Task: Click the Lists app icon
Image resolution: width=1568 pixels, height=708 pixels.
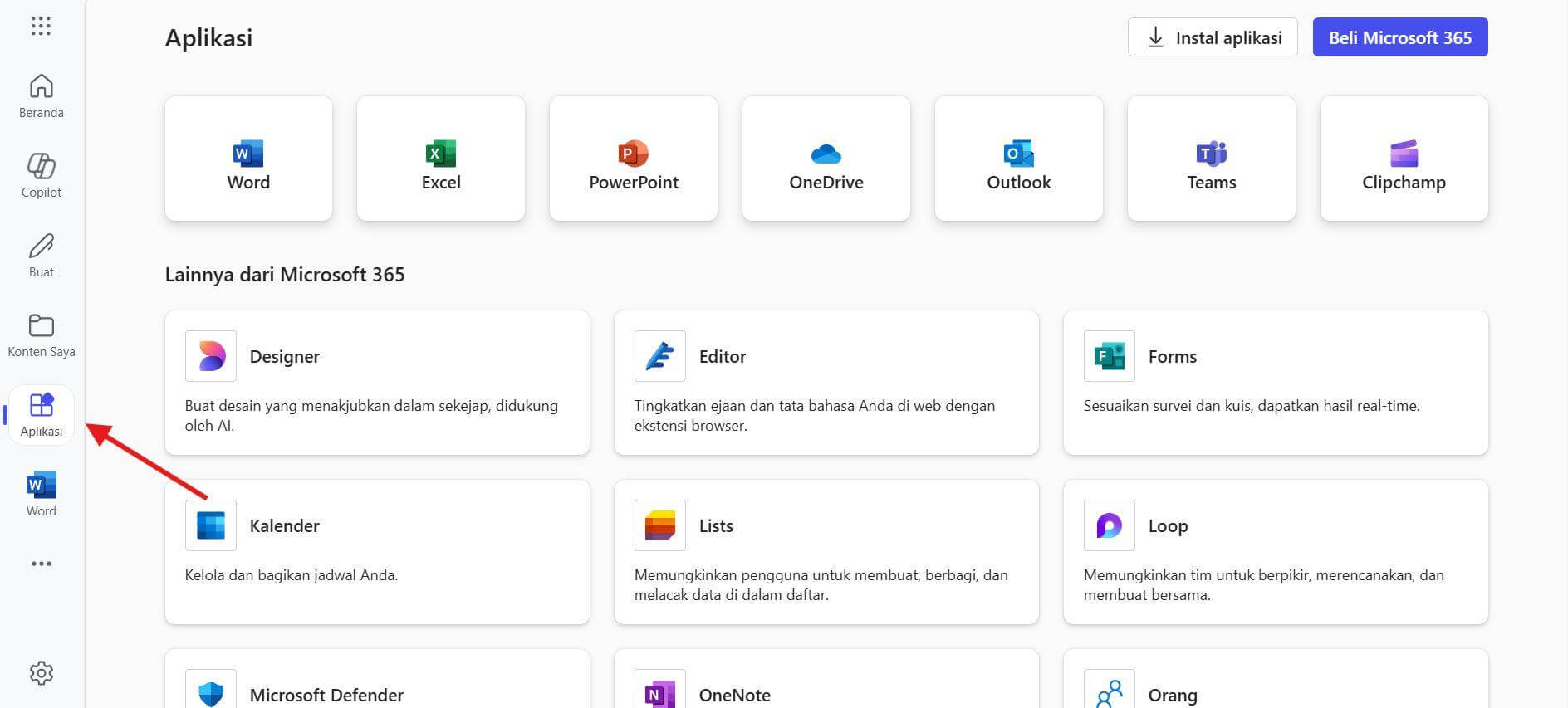Action: pos(660,525)
